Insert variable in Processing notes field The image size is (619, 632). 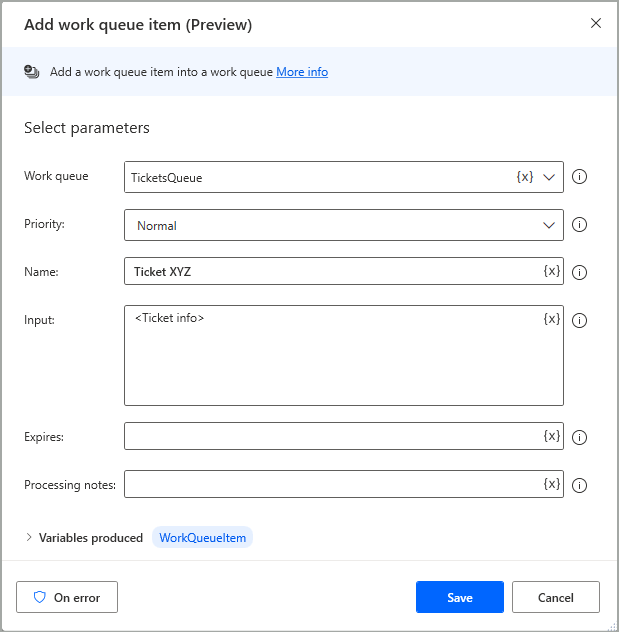552,484
